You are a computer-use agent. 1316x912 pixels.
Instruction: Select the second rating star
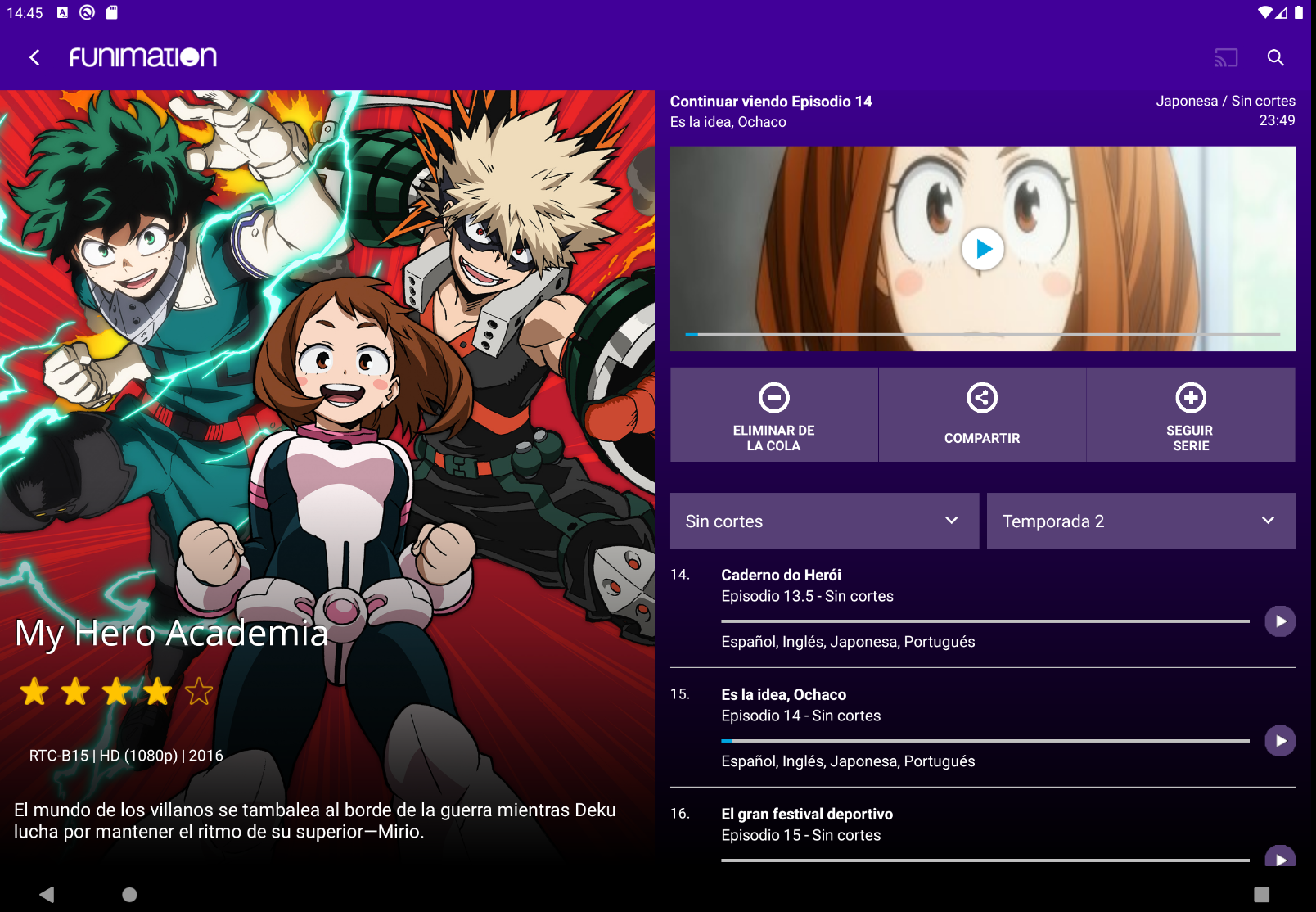(75, 691)
